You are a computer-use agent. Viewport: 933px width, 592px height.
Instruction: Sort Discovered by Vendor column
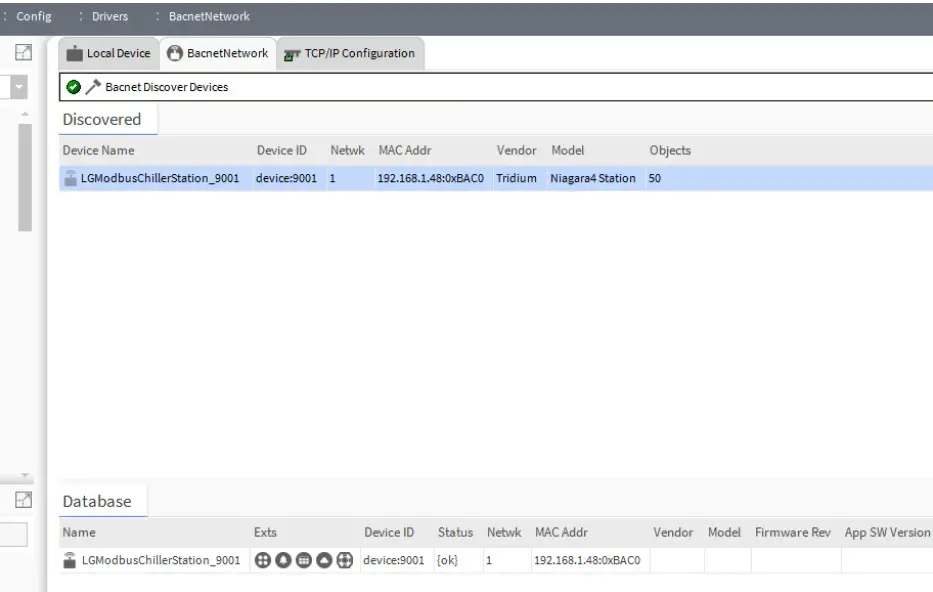pos(516,151)
